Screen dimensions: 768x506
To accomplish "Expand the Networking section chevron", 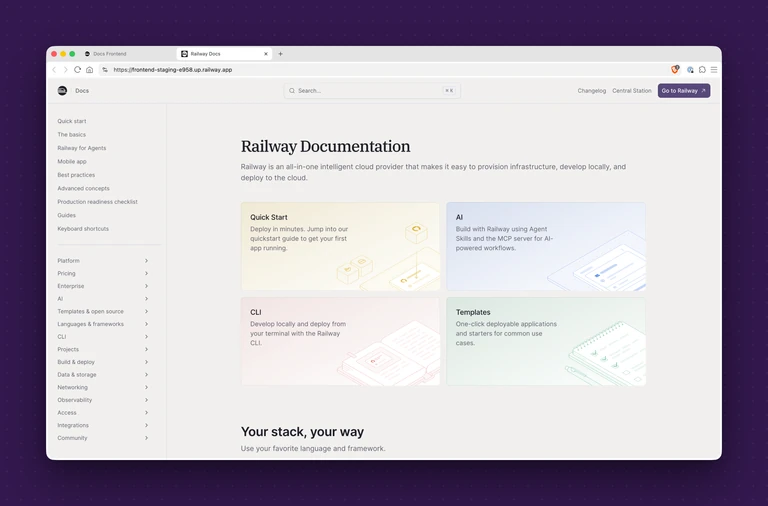I will pos(146,387).
